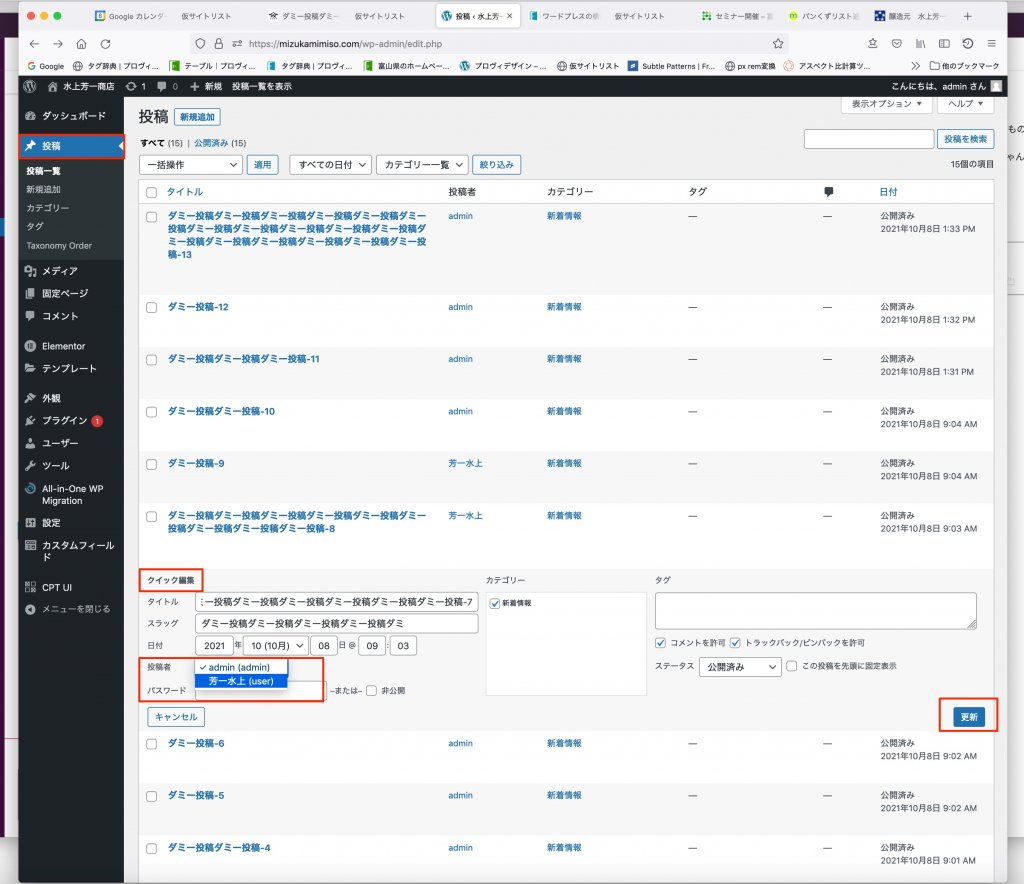Open the comments bubble in admin bar

pyautogui.click(x=166, y=87)
